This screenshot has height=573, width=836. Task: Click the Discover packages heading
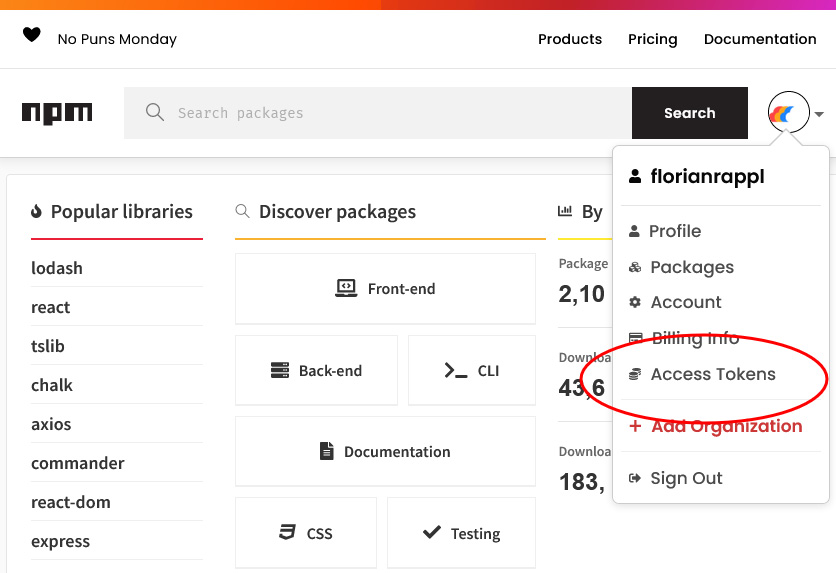[x=337, y=212]
